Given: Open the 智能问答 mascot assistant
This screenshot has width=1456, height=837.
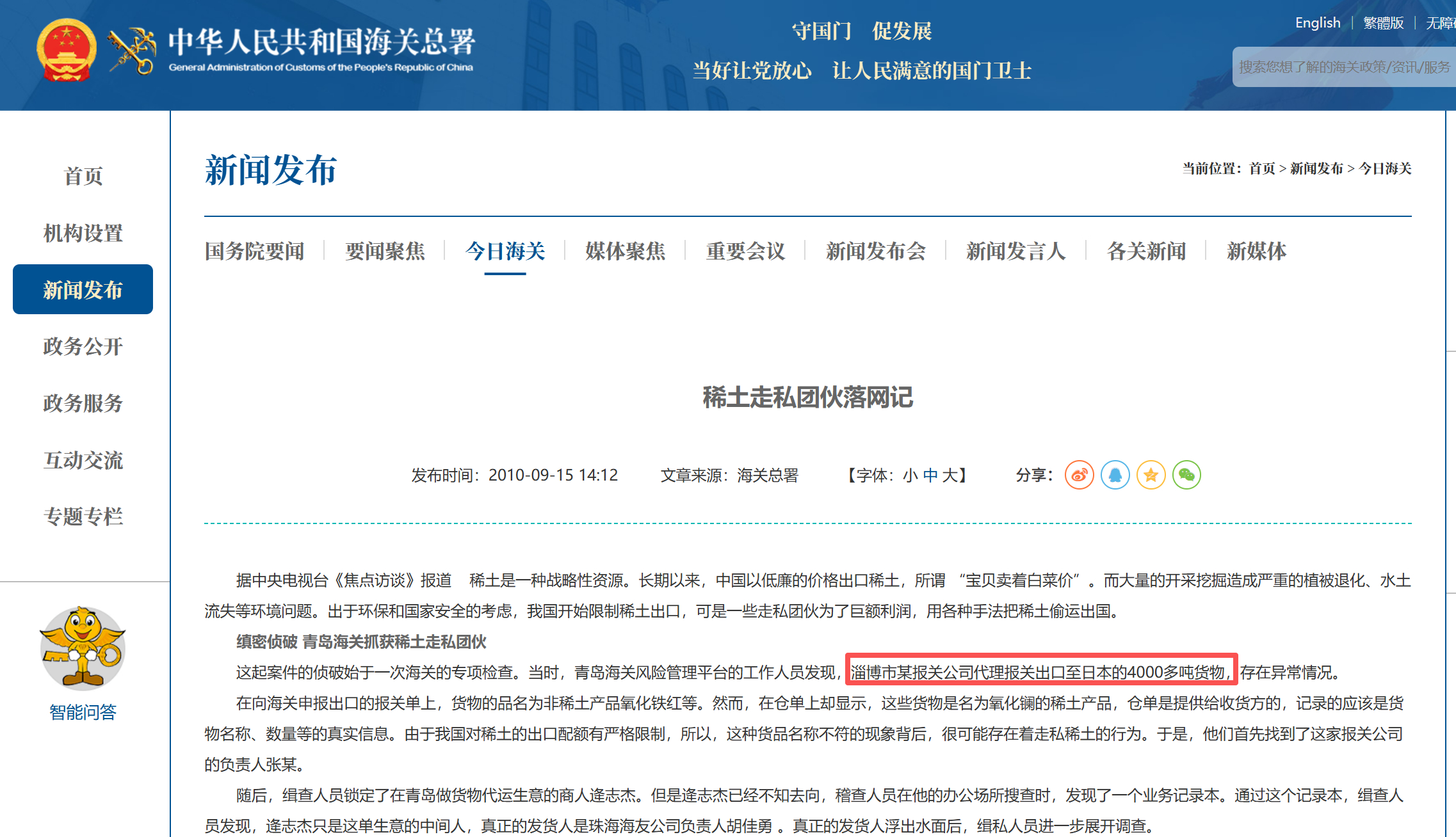Looking at the screenshot, I should point(83,648).
